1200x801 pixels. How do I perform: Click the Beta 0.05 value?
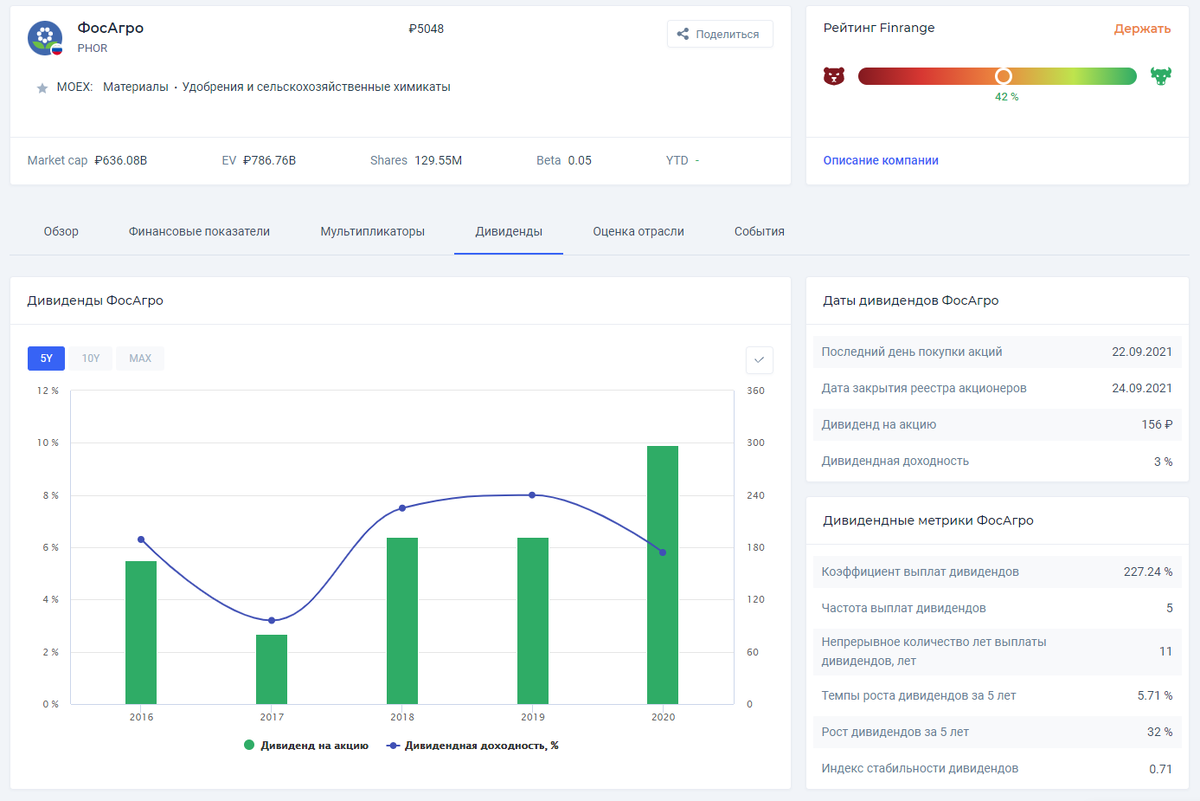pos(580,160)
